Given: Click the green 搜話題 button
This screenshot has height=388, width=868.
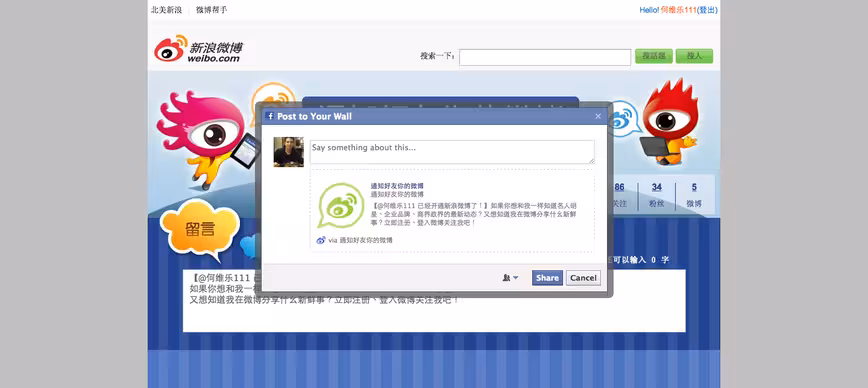Looking at the screenshot, I should 653,56.
